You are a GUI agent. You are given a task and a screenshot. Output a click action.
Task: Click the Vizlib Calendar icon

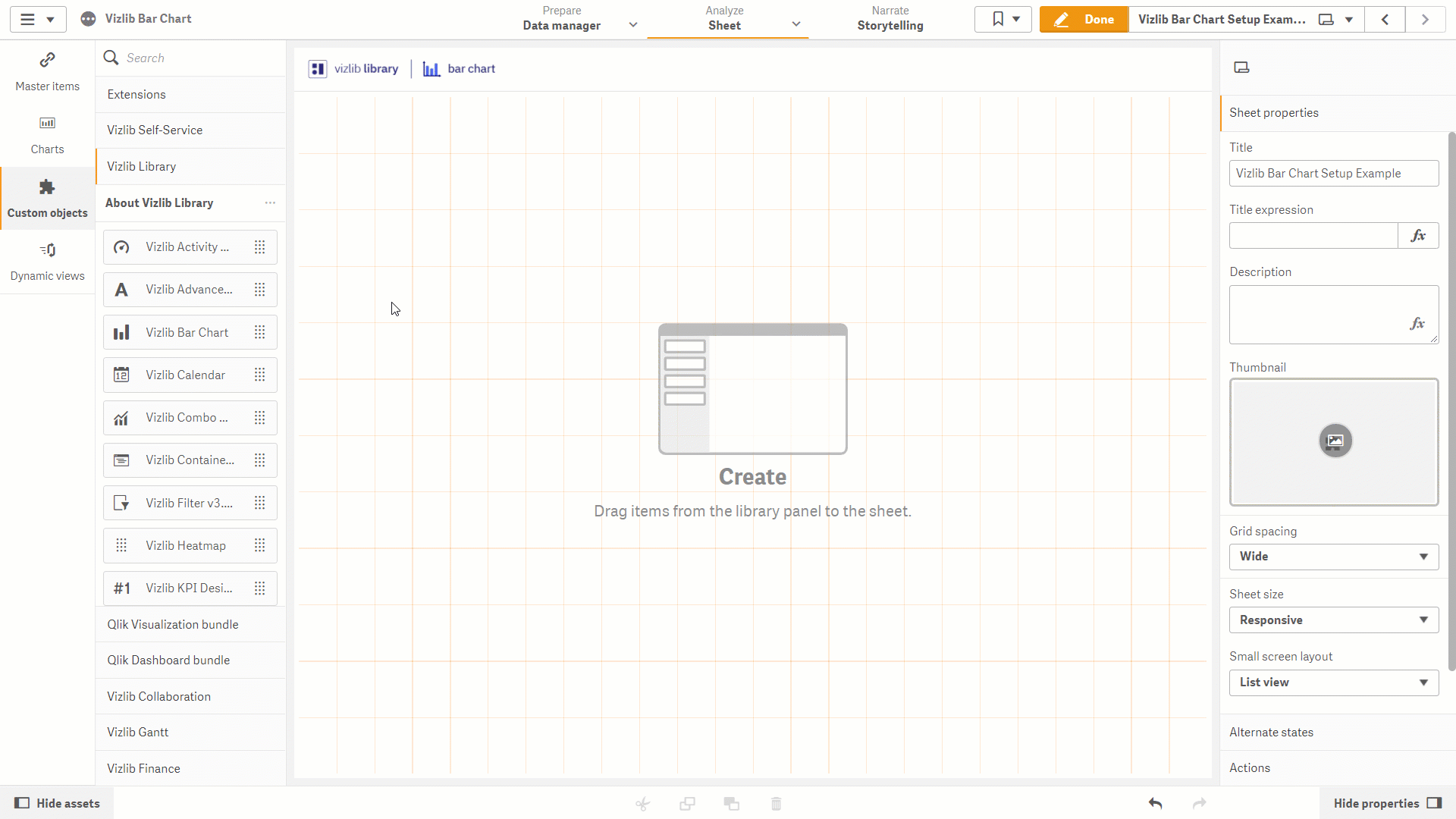pos(121,375)
